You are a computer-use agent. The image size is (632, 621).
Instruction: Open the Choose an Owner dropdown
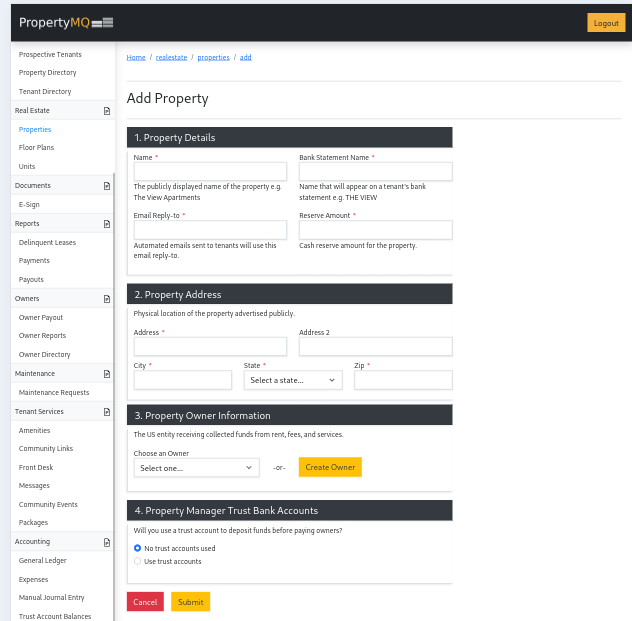196,467
